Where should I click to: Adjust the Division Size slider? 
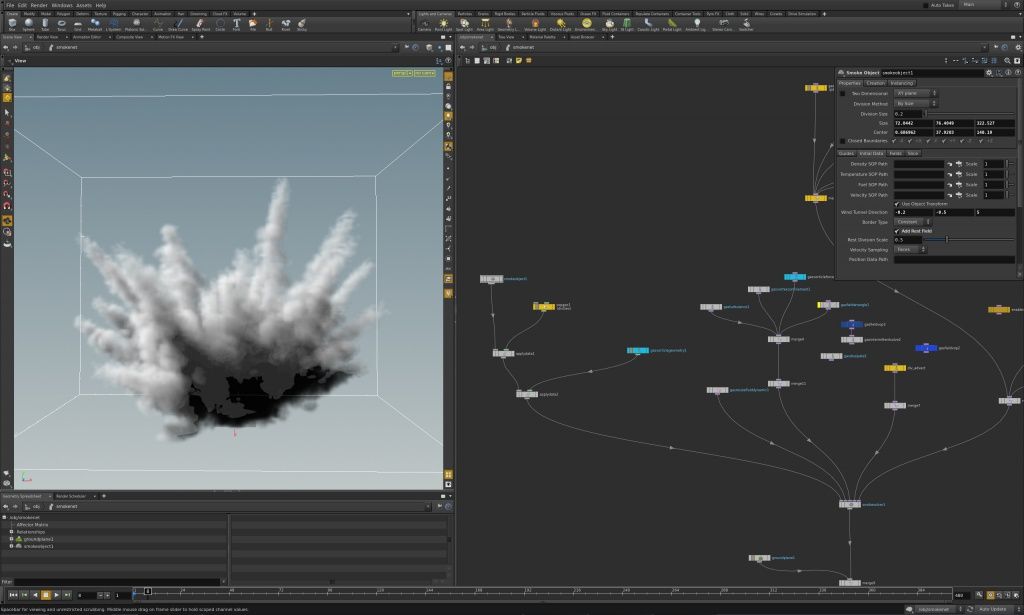(x=969, y=114)
